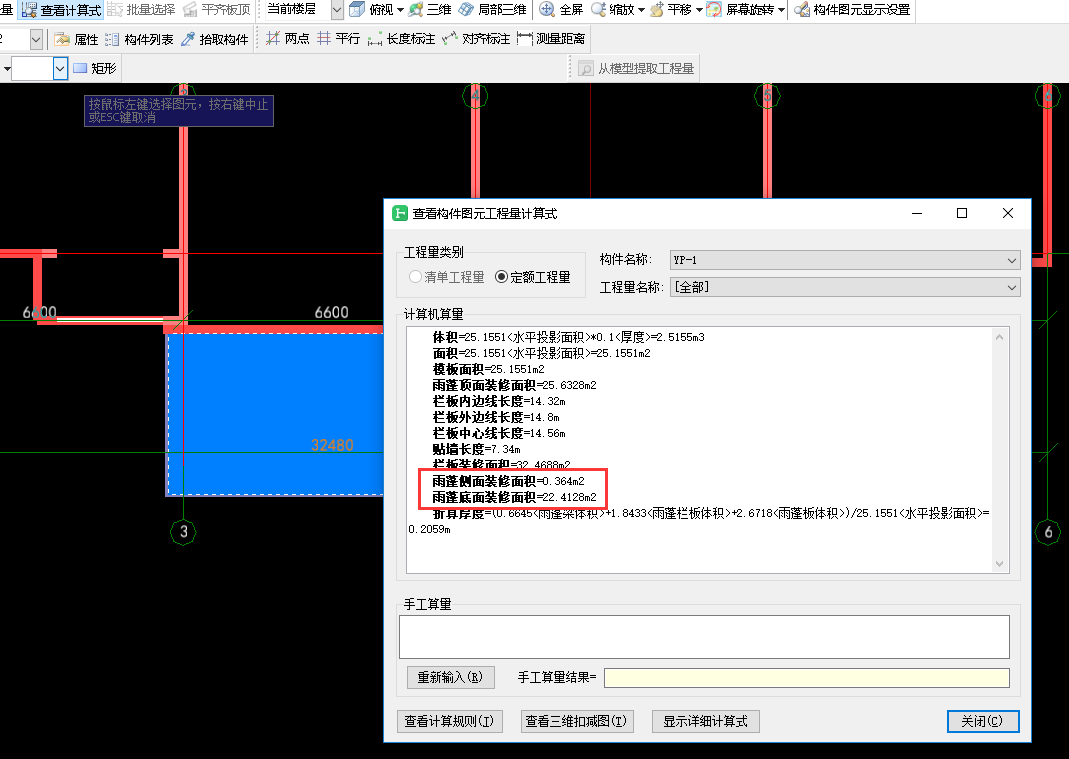This screenshot has width=1069, height=759.
Task: Select the 平移 pan tool
Action: click(x=671, y=10)
